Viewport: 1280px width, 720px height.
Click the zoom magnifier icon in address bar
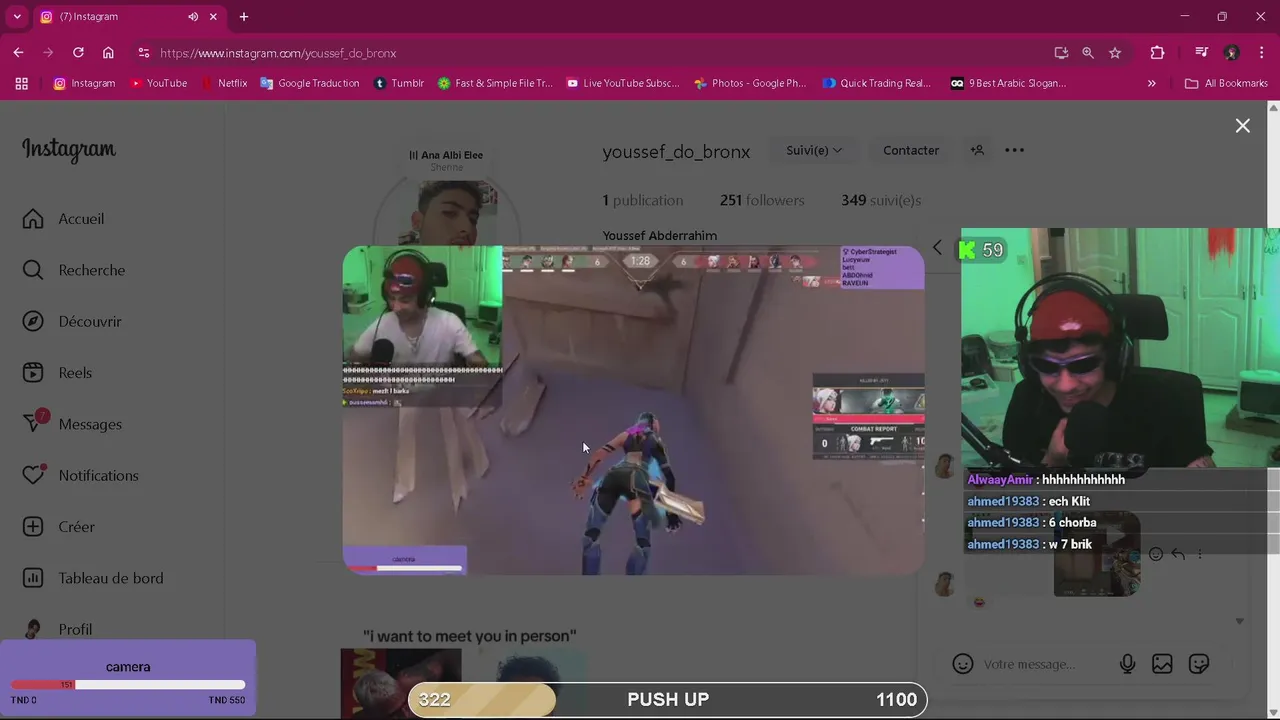click(x=1088, y=53)
